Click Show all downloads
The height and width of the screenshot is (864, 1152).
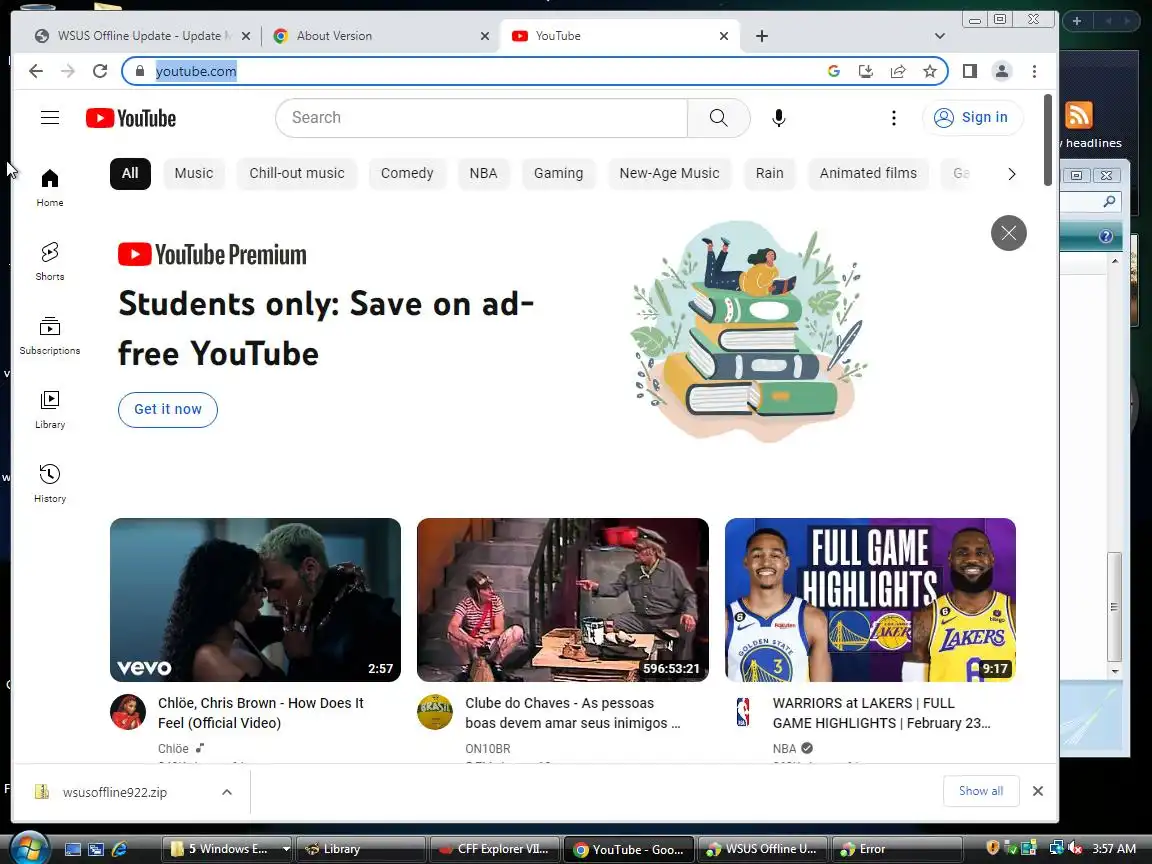point(981,791)
